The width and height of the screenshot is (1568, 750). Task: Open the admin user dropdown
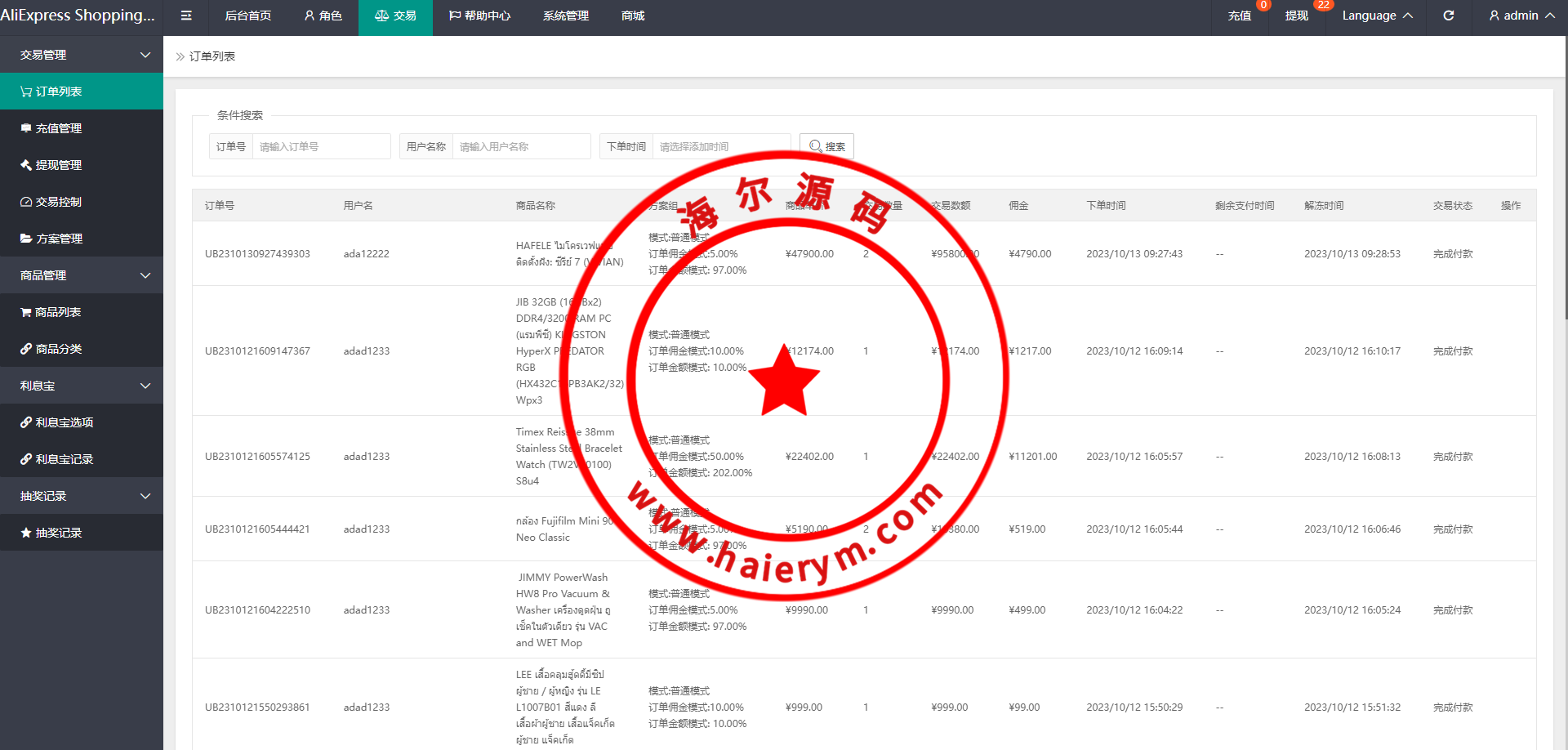1521,16
